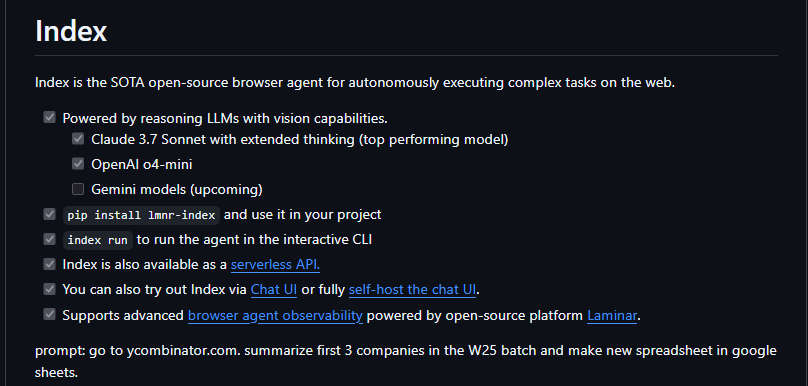808x386 pixels.
Task: Visit the Laminar link
Action: (x=612, y=315)
